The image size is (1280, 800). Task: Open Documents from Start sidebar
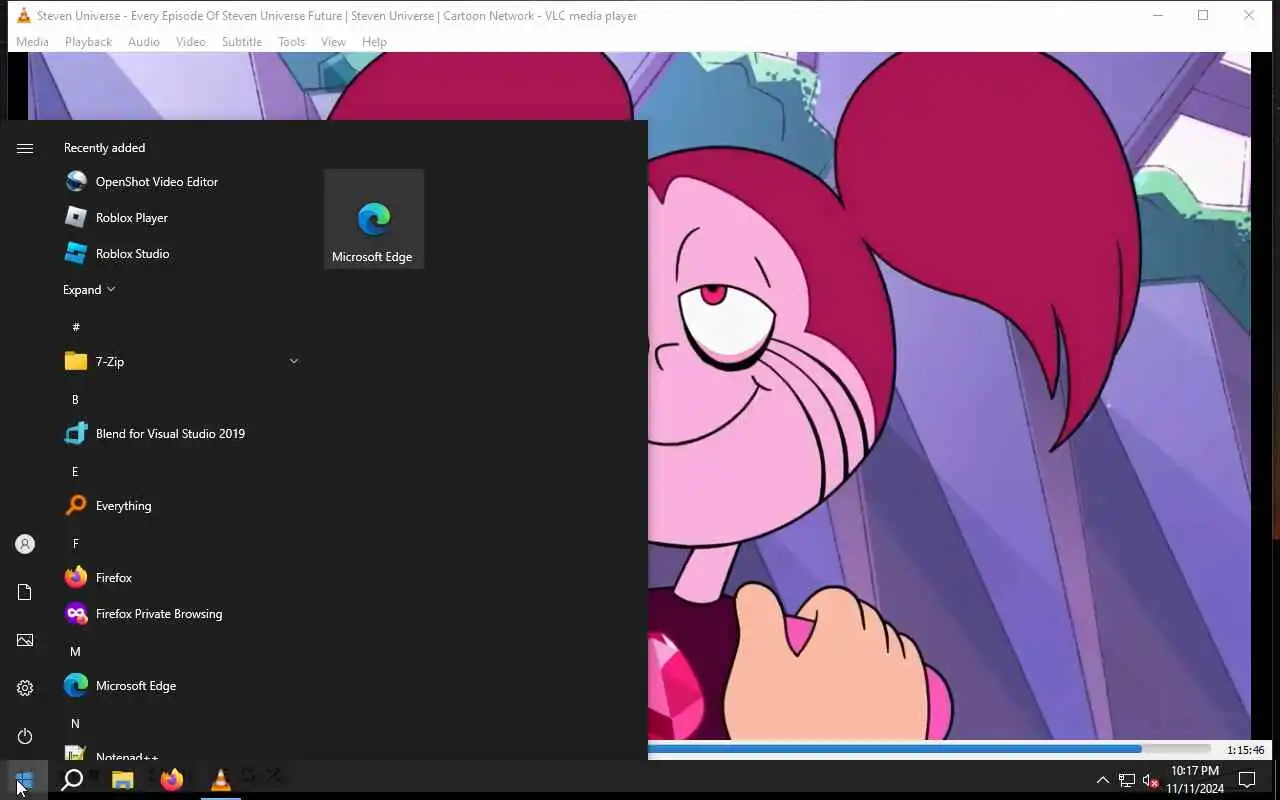pyautogui.click(x=25, y=592)
